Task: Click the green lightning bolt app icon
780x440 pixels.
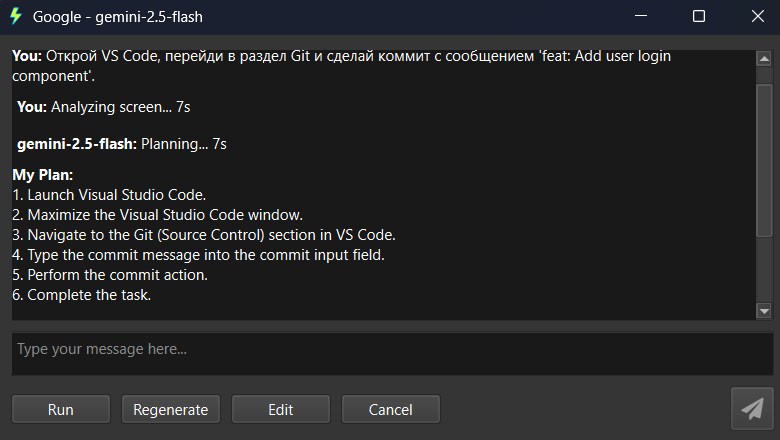Action: [x=15, y=16]
